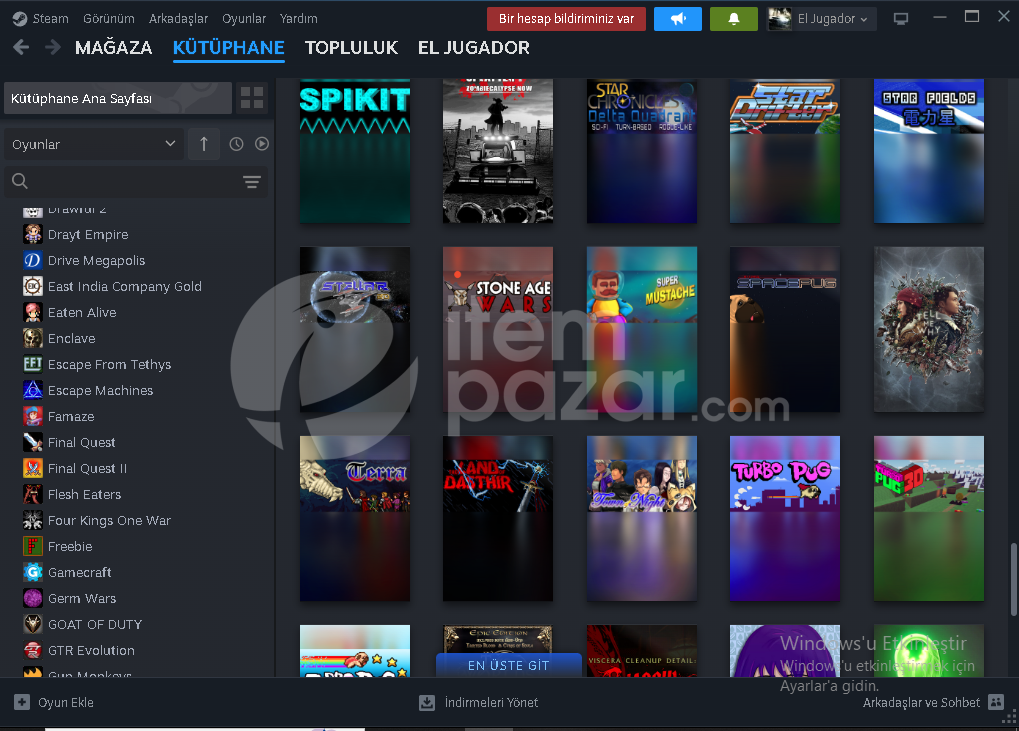Open Turbo Pug game cover
The height and width of the screenshot is (731, 1019).
(x=785, y=518)
